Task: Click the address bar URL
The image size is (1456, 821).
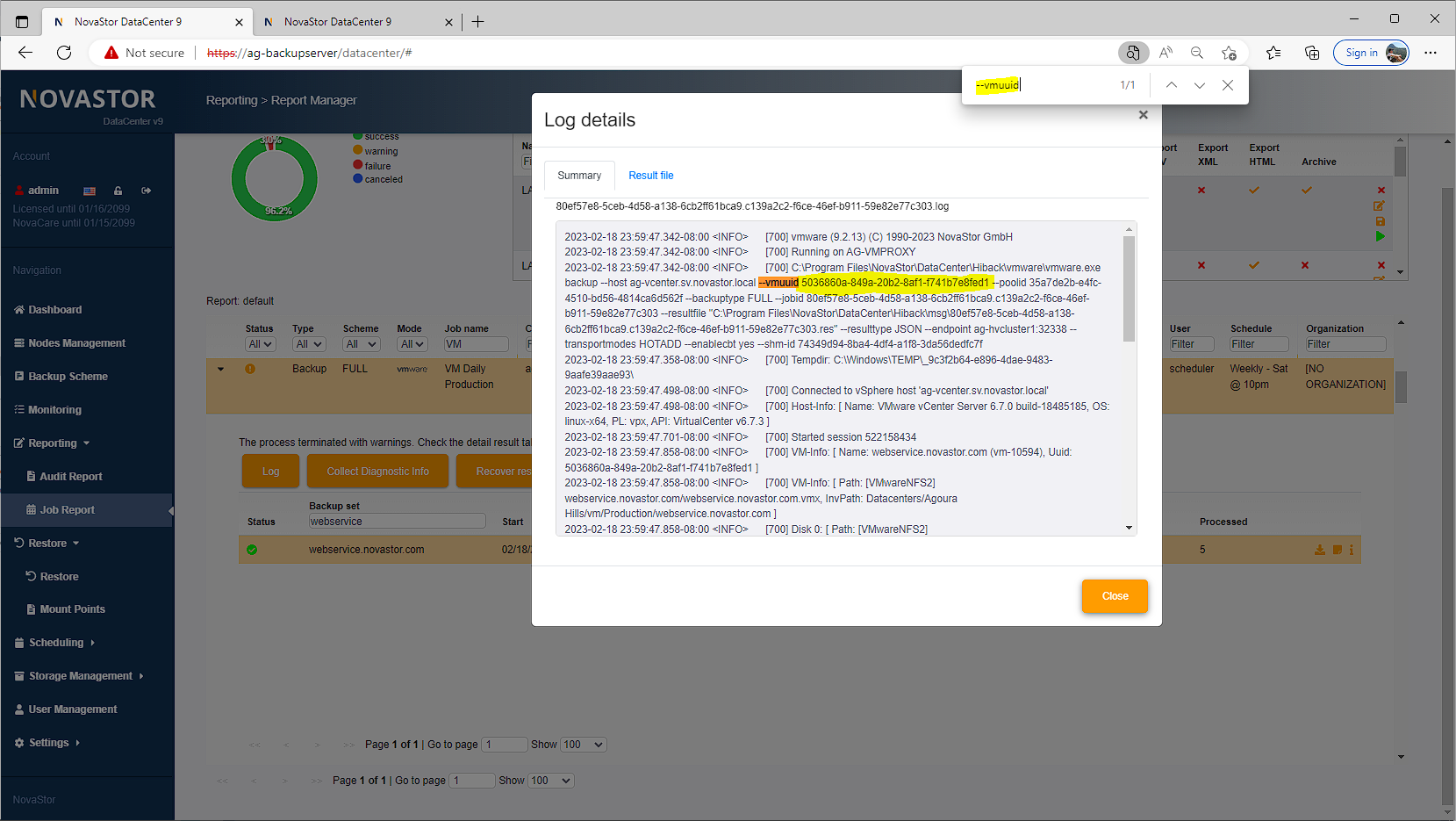Action: (x=309, y=53)
